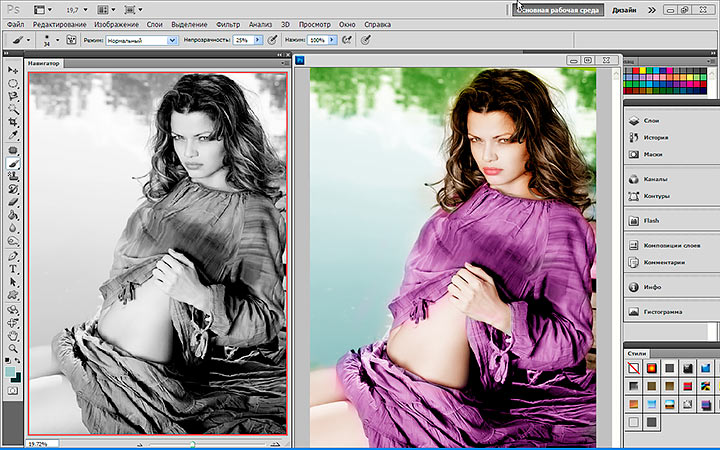This screenshot has width=720, height=450.
Task: Select the Paint Bucket tool
Action: click(x=13, y=215)
